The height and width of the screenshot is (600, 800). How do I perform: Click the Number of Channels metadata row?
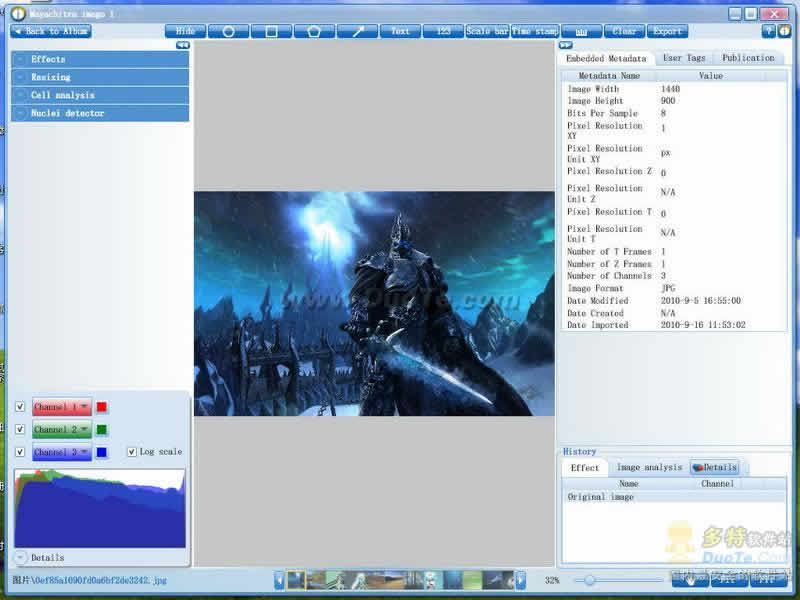(674, 276)
